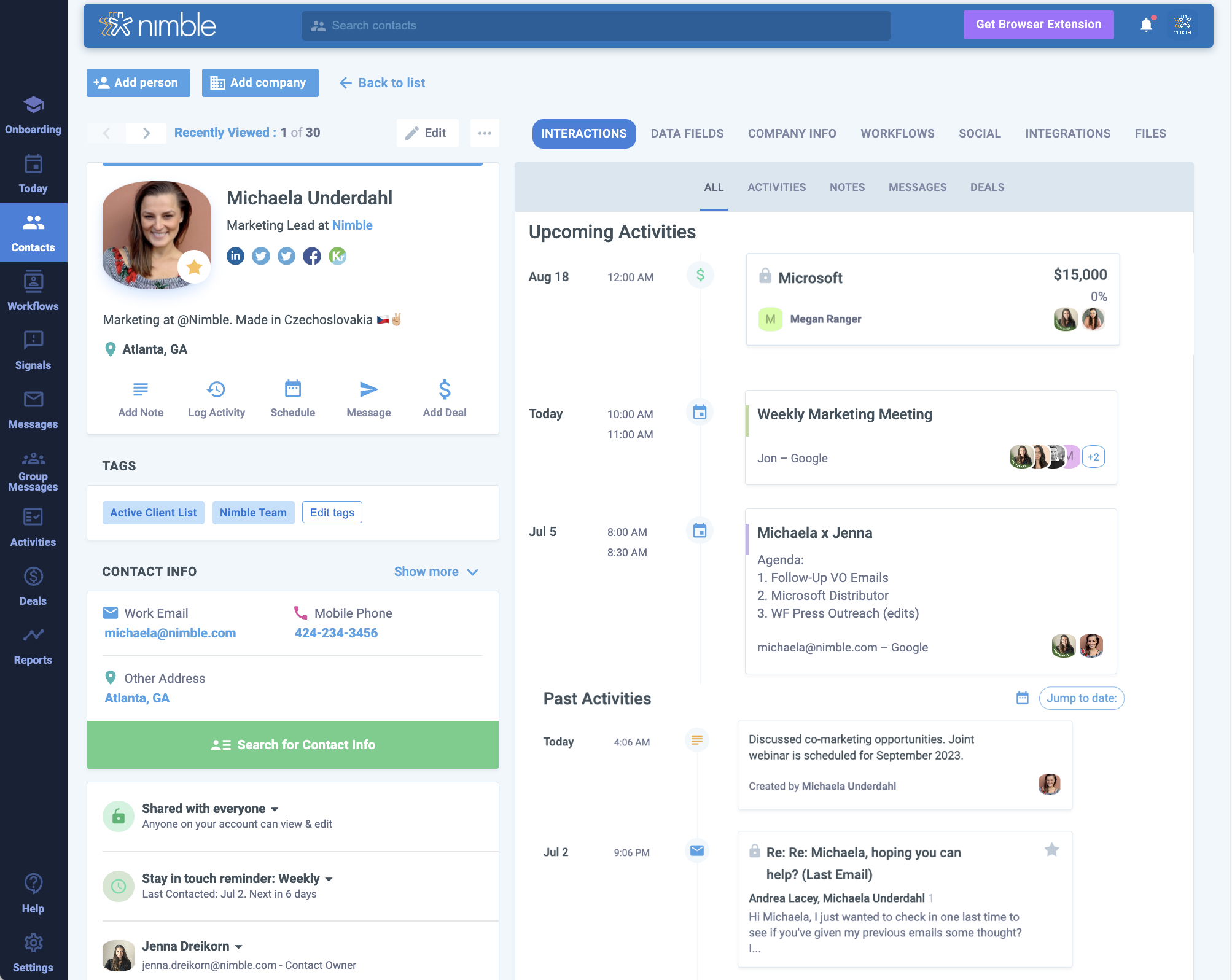Click the Active Client List tag
Screen dimensions: 1232x980
tap(154, 513)
